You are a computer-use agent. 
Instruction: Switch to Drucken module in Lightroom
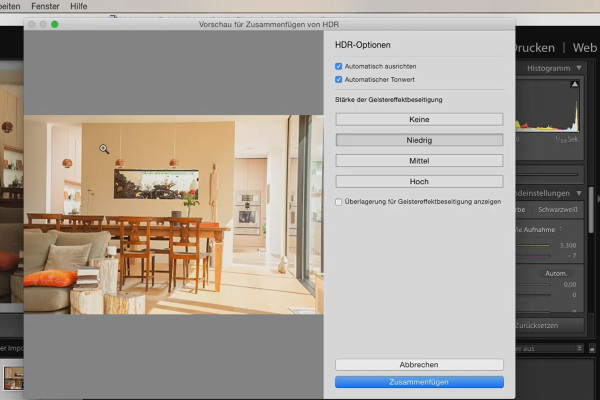click(535, 47)
